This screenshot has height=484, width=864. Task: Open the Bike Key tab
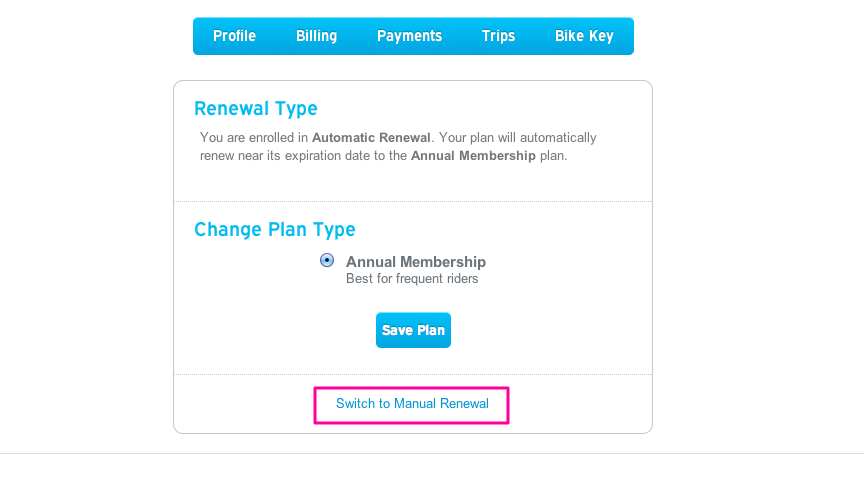tap(584, 36)
